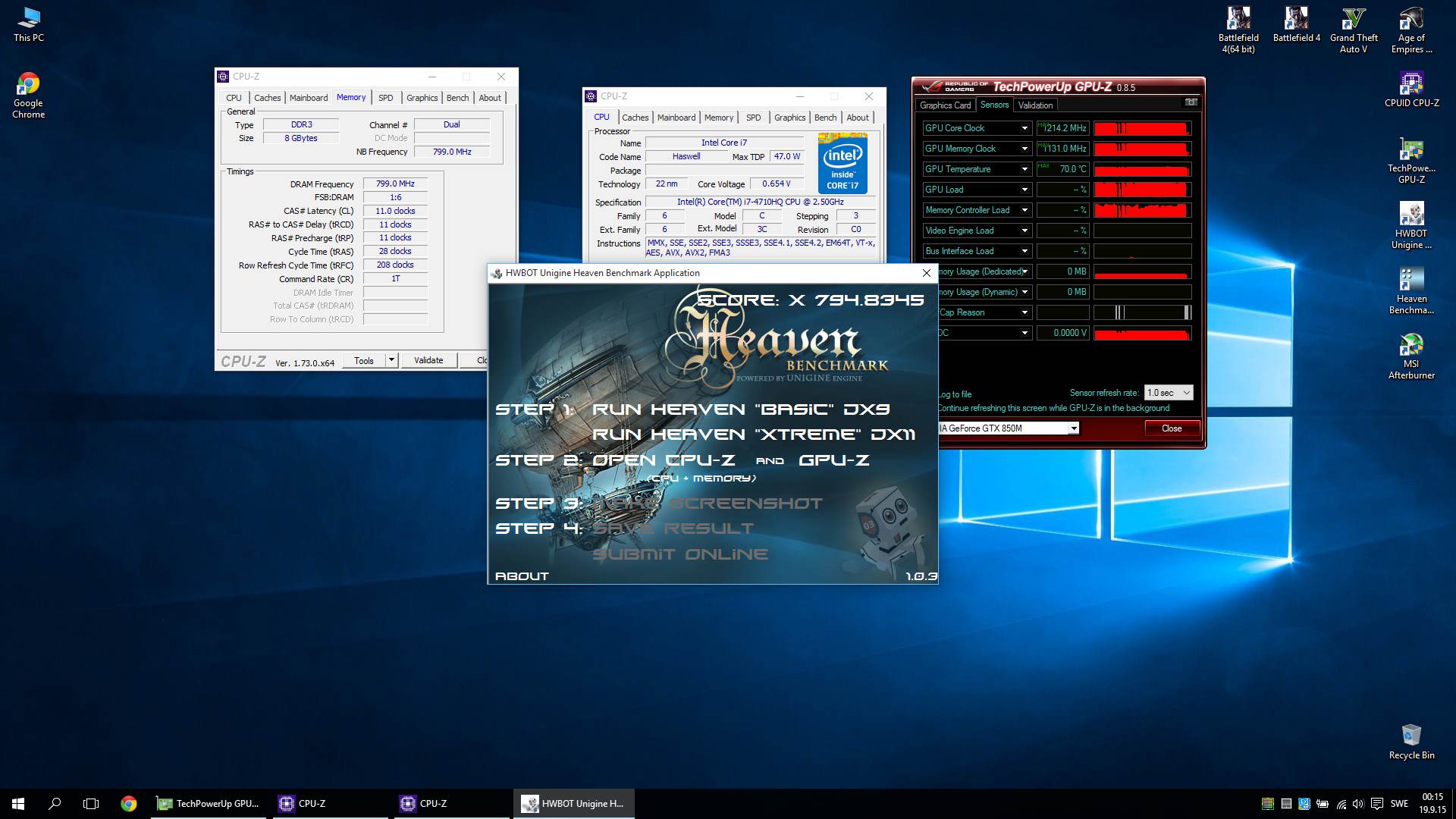Open Caches tab in CPU-Z Processor window
This screenshot has height=819, width=1456.
(x=635, y=118)
